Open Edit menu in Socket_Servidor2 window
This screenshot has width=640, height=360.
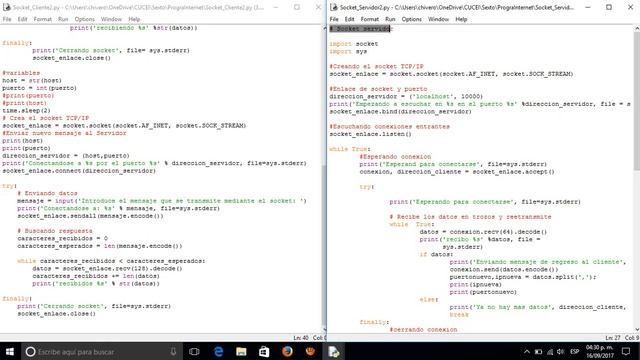[349, 19]
